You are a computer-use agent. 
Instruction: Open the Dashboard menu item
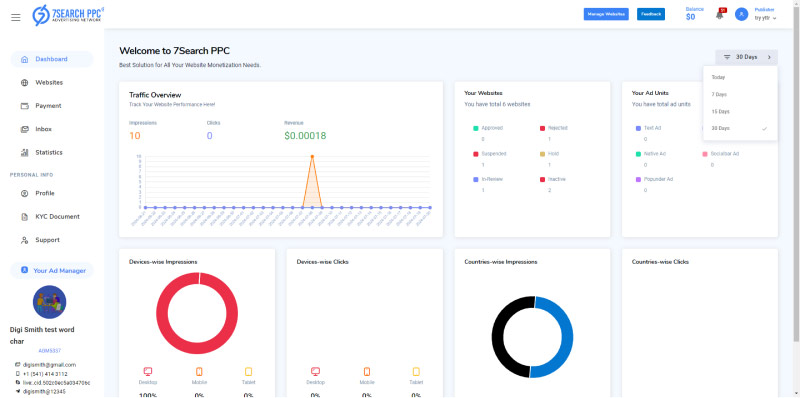tap(52, 59)
